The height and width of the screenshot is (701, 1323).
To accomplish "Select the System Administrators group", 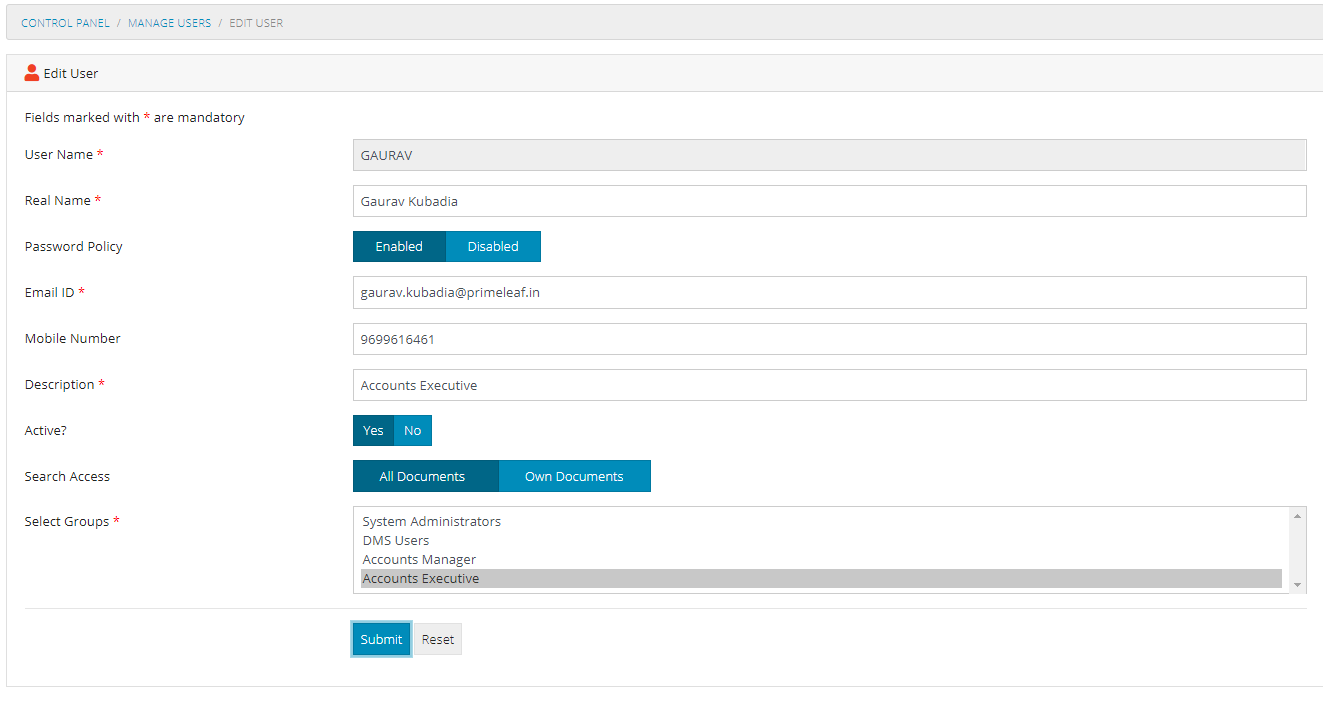I will click(x=432, y=521).
